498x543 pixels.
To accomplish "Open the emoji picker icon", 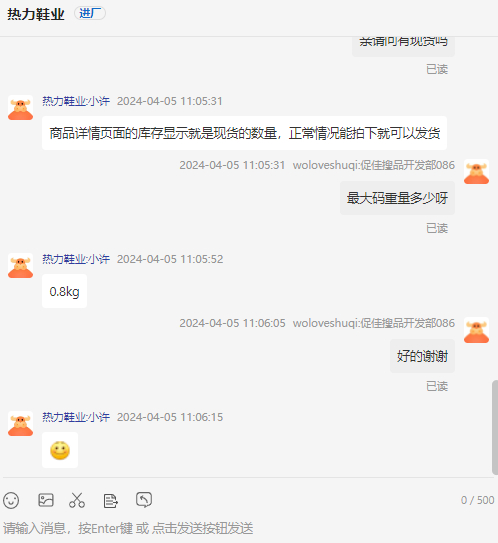I will (x=11, y=500).
